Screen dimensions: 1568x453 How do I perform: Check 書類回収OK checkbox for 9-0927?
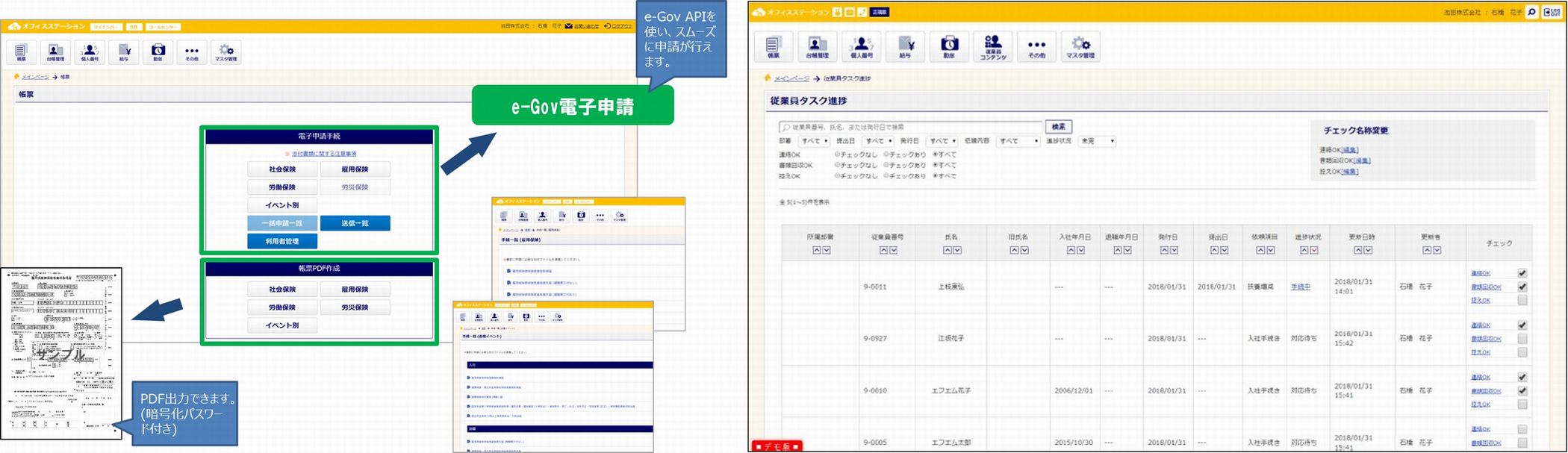[x=1522, y=339]
